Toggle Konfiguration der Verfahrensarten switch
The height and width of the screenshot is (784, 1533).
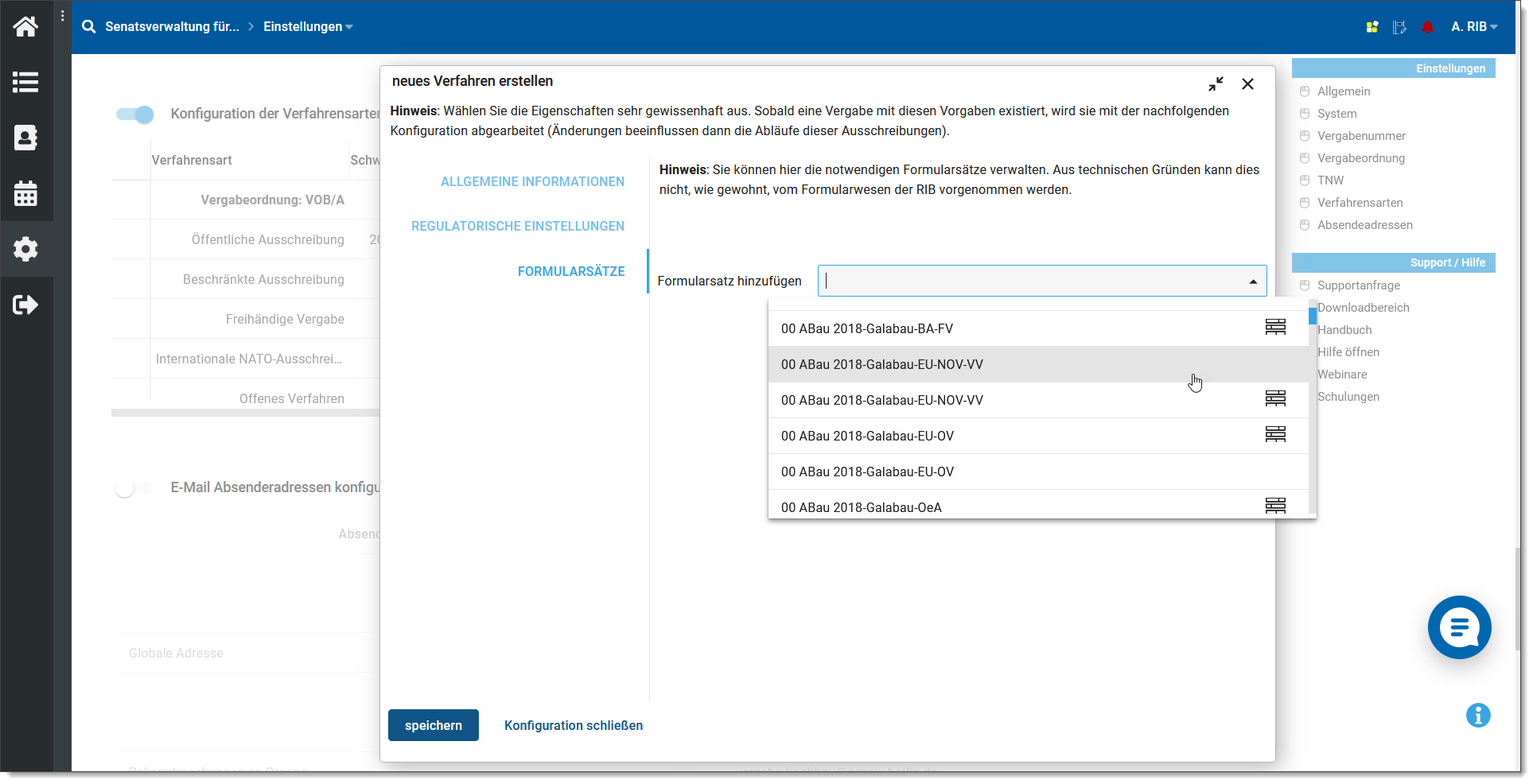pos(134,114)
